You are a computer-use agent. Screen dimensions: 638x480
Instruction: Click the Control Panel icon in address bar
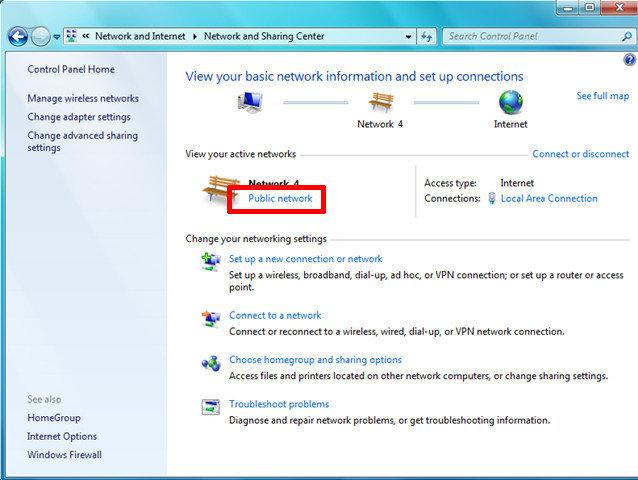[x=71, y=36]
